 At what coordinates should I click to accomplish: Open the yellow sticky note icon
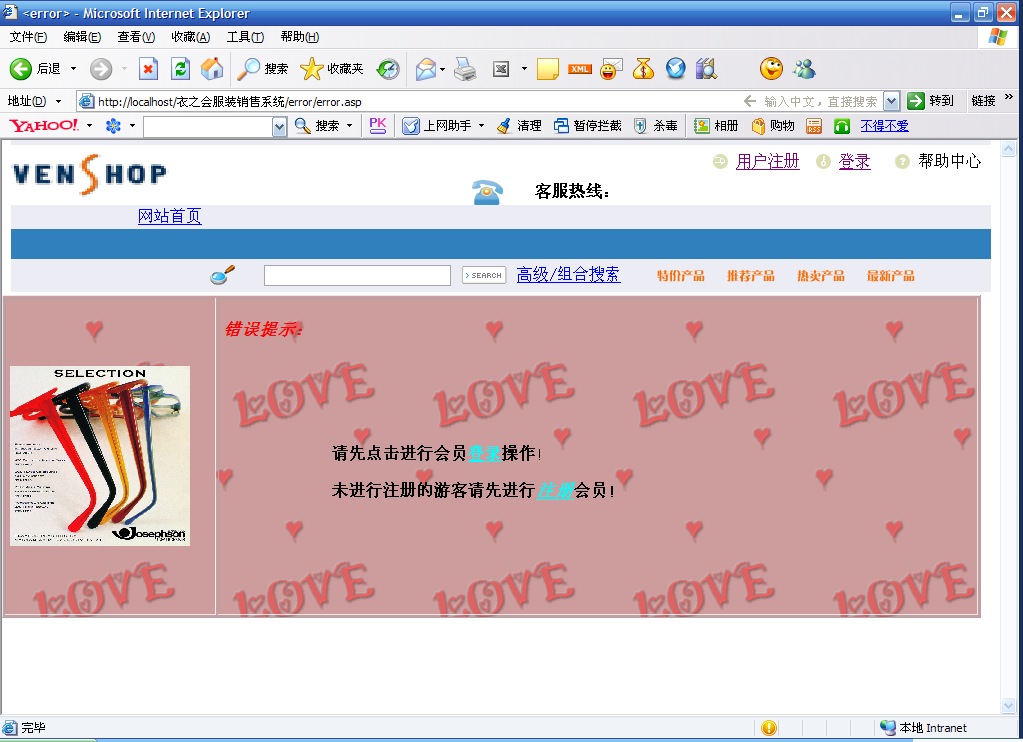click(547, 69)
